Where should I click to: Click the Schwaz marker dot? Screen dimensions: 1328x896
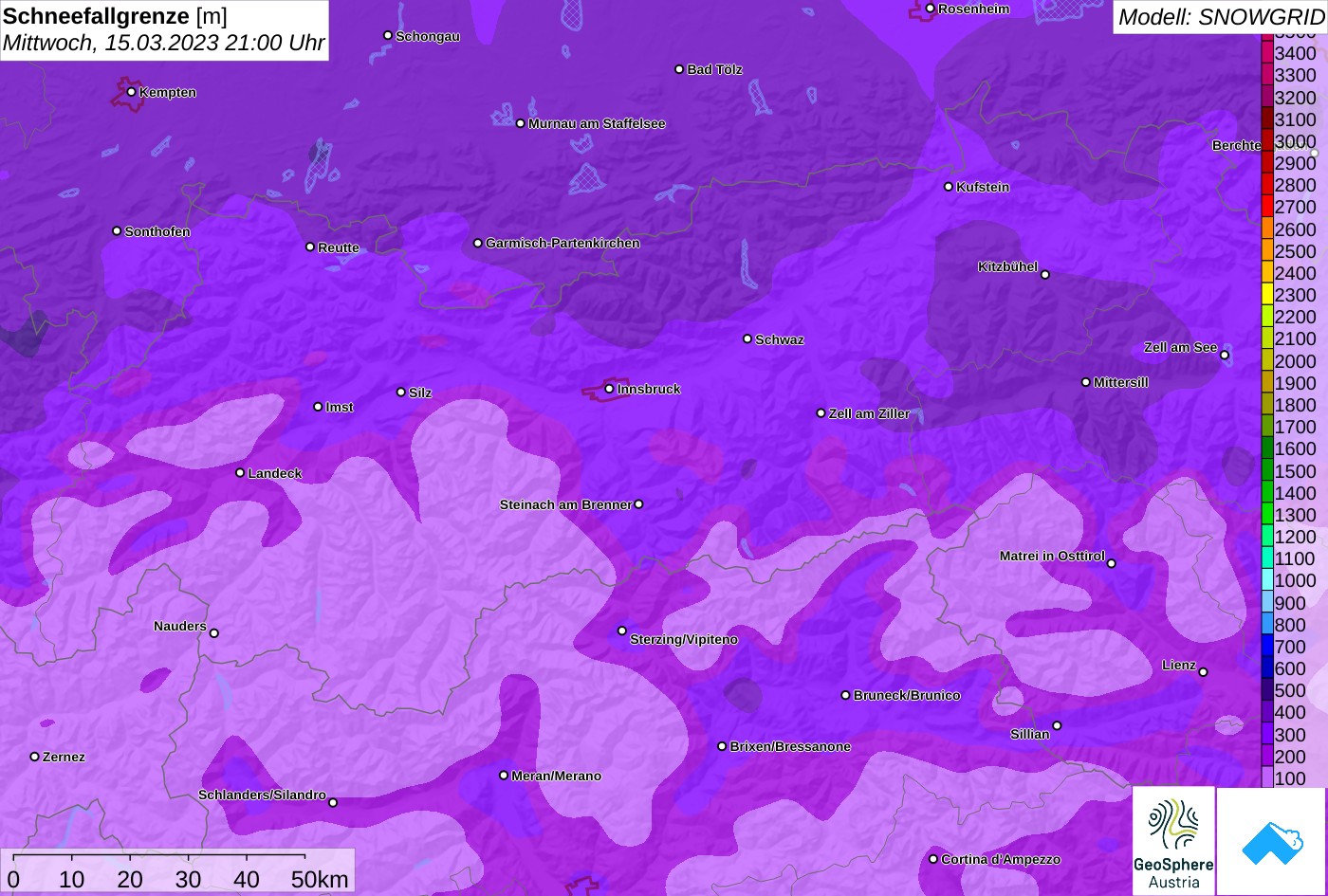pos(747,338)
